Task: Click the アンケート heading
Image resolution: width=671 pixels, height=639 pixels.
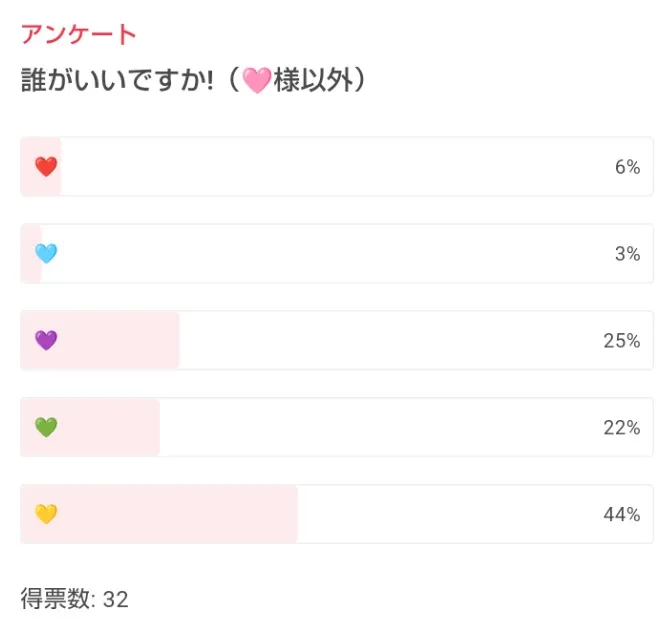Action: (x=79, y=34)
